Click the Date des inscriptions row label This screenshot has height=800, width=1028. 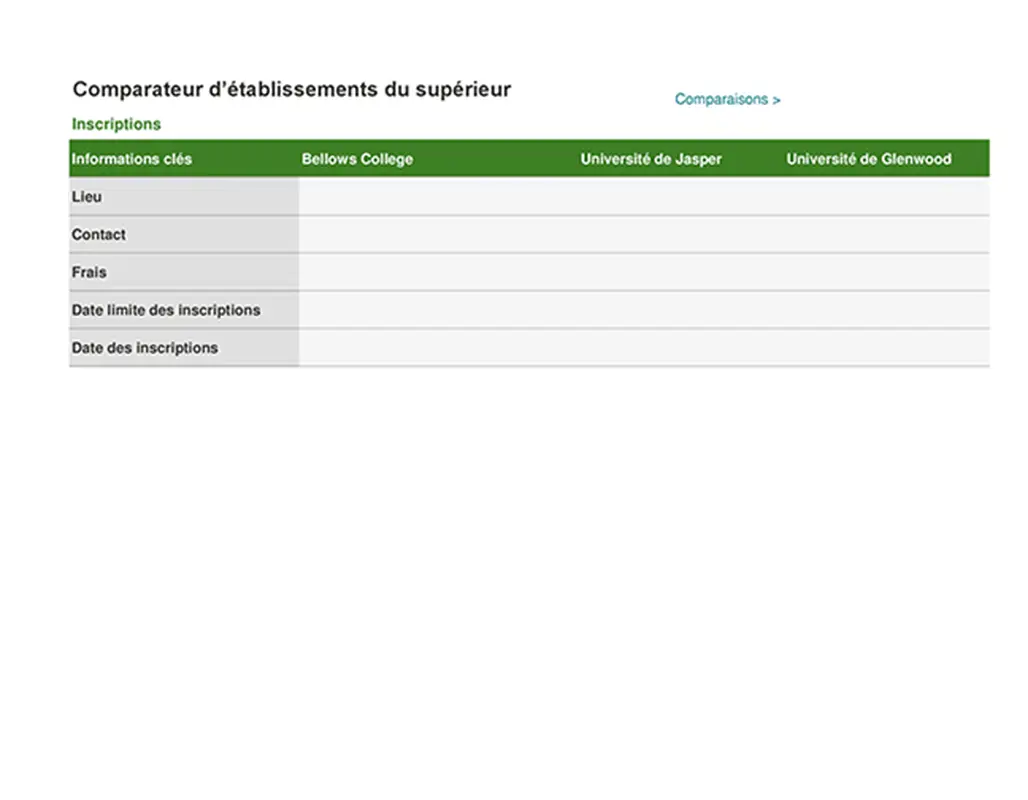click(x=144, y=348)
